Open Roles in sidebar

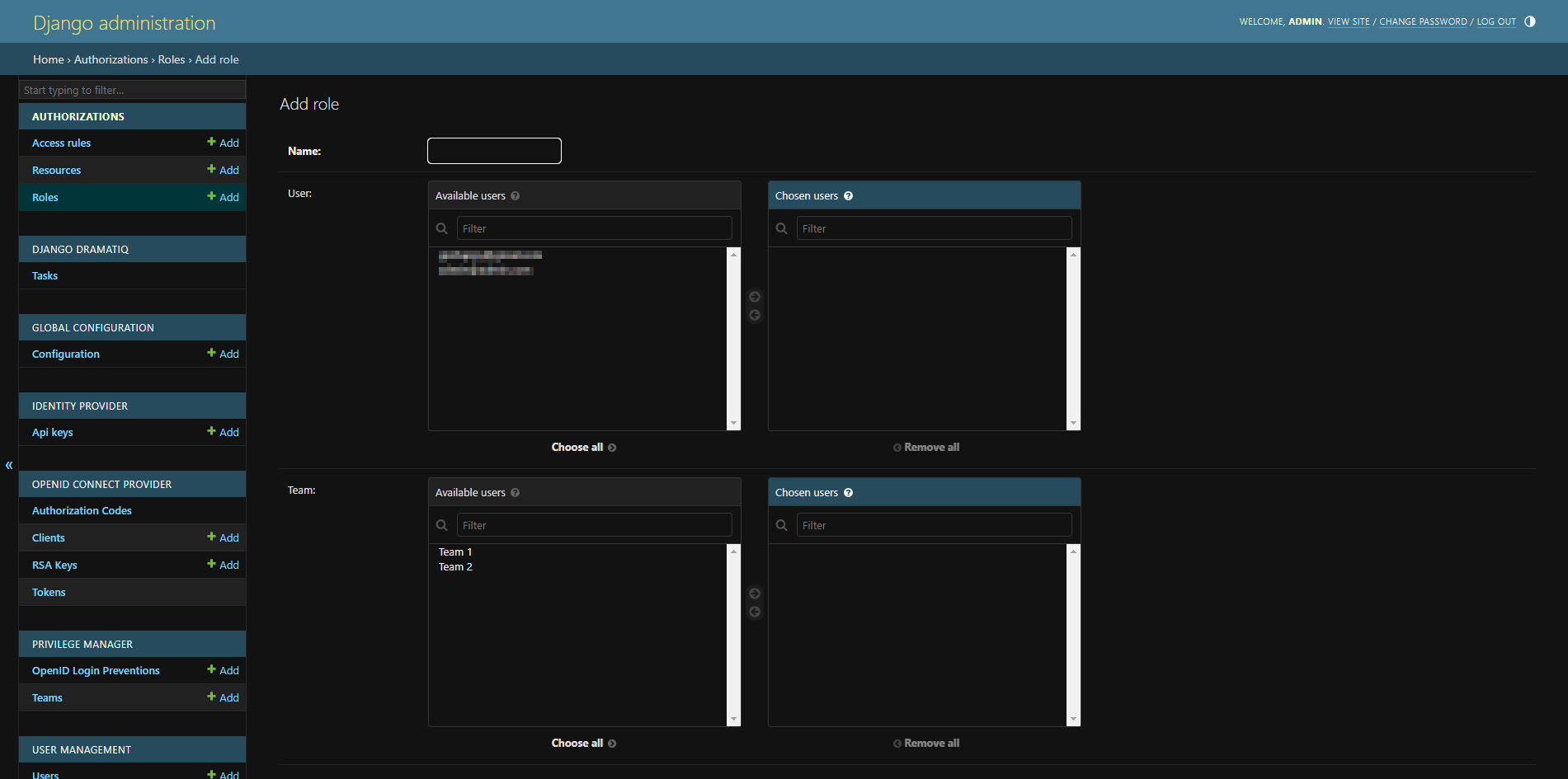pyautogui.click(x=45, y=197)
